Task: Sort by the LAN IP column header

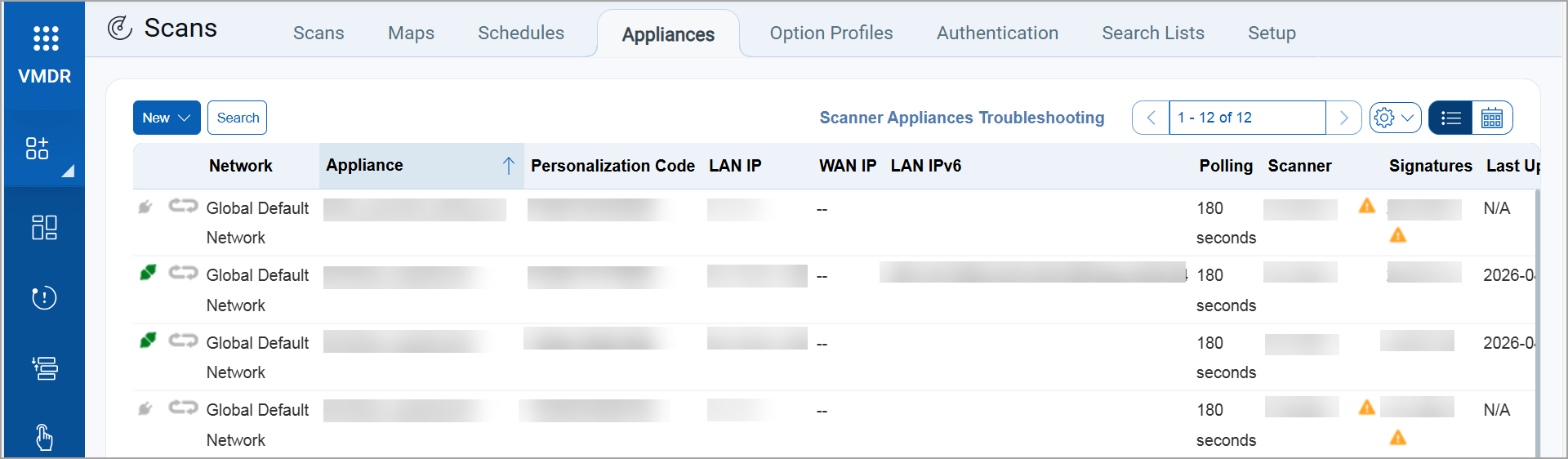Action: (x=735, y=166)
